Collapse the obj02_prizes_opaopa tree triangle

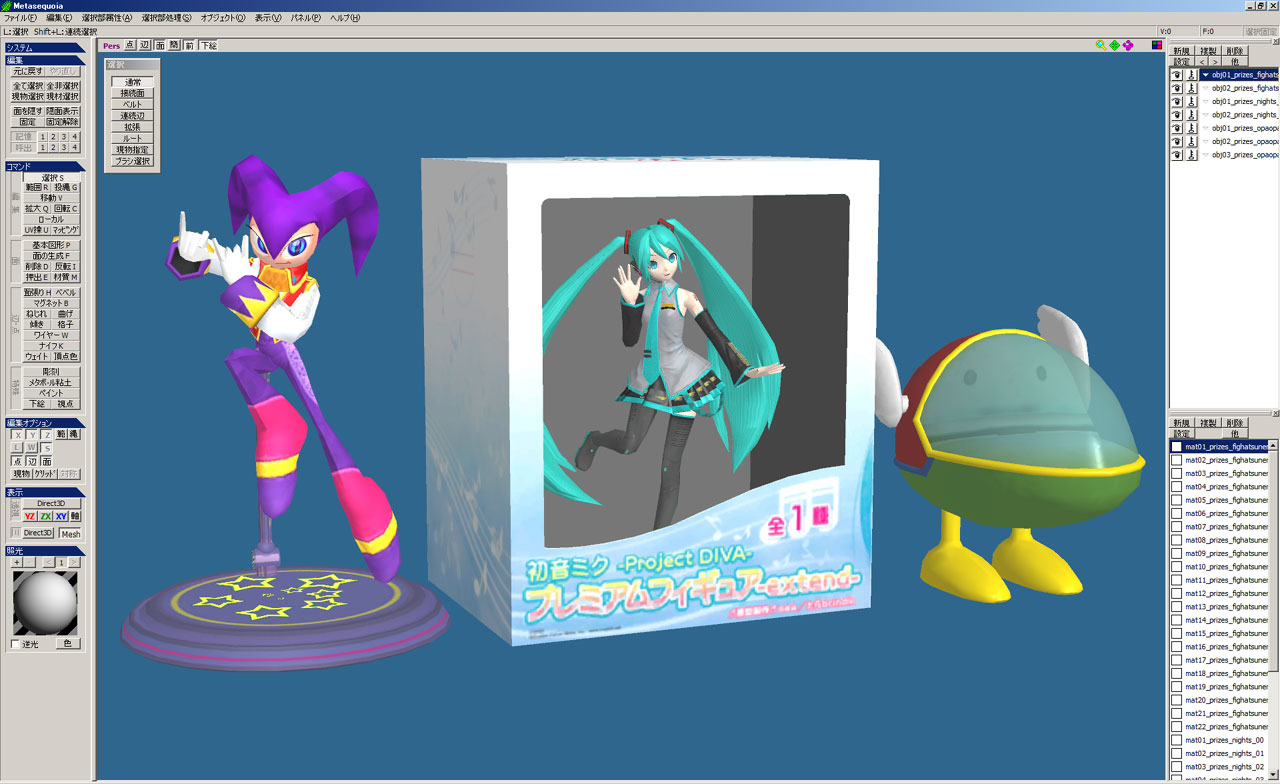[1206, 142]
